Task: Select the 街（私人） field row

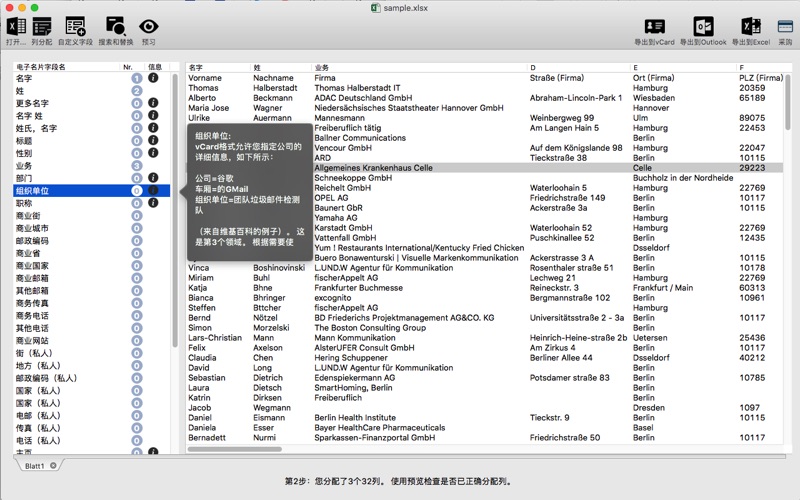Action: coord(92,353)
